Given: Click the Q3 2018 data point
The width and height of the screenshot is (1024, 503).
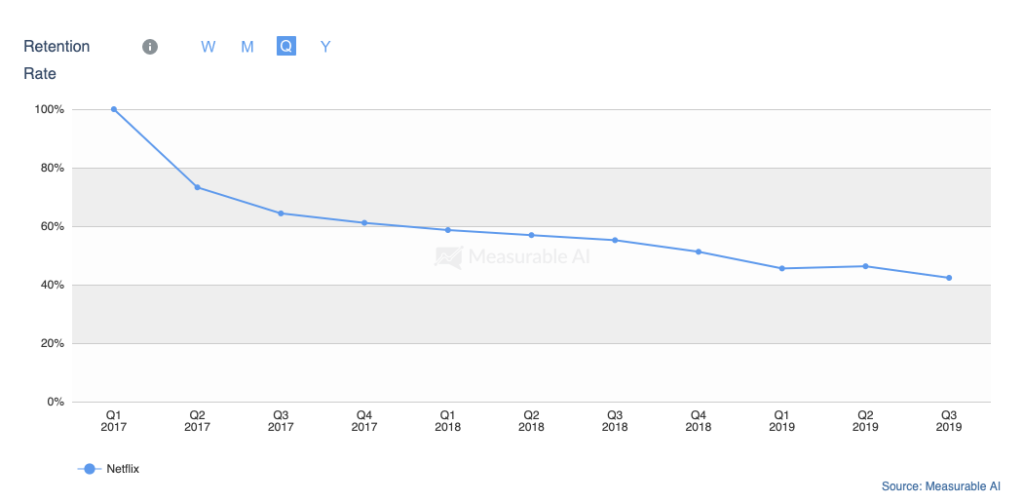Looking at the screenshot, I should click(x=615, y=240).
